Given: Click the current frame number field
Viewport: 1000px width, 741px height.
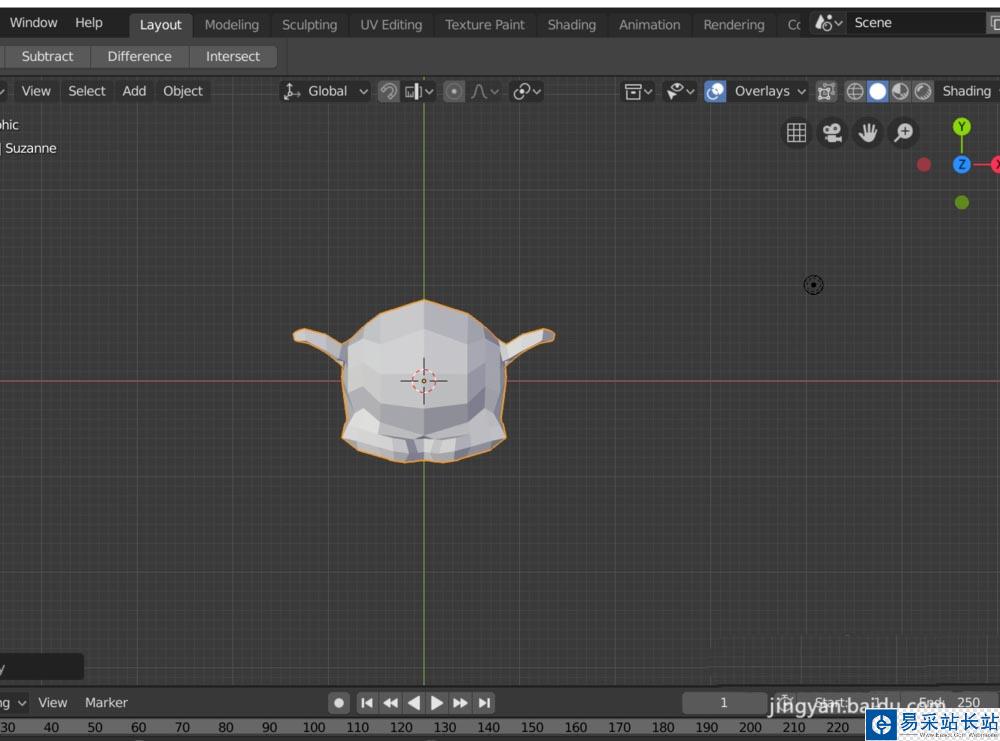Looking at the screenshot, I should pyautogui.click(x=724, y=703).
